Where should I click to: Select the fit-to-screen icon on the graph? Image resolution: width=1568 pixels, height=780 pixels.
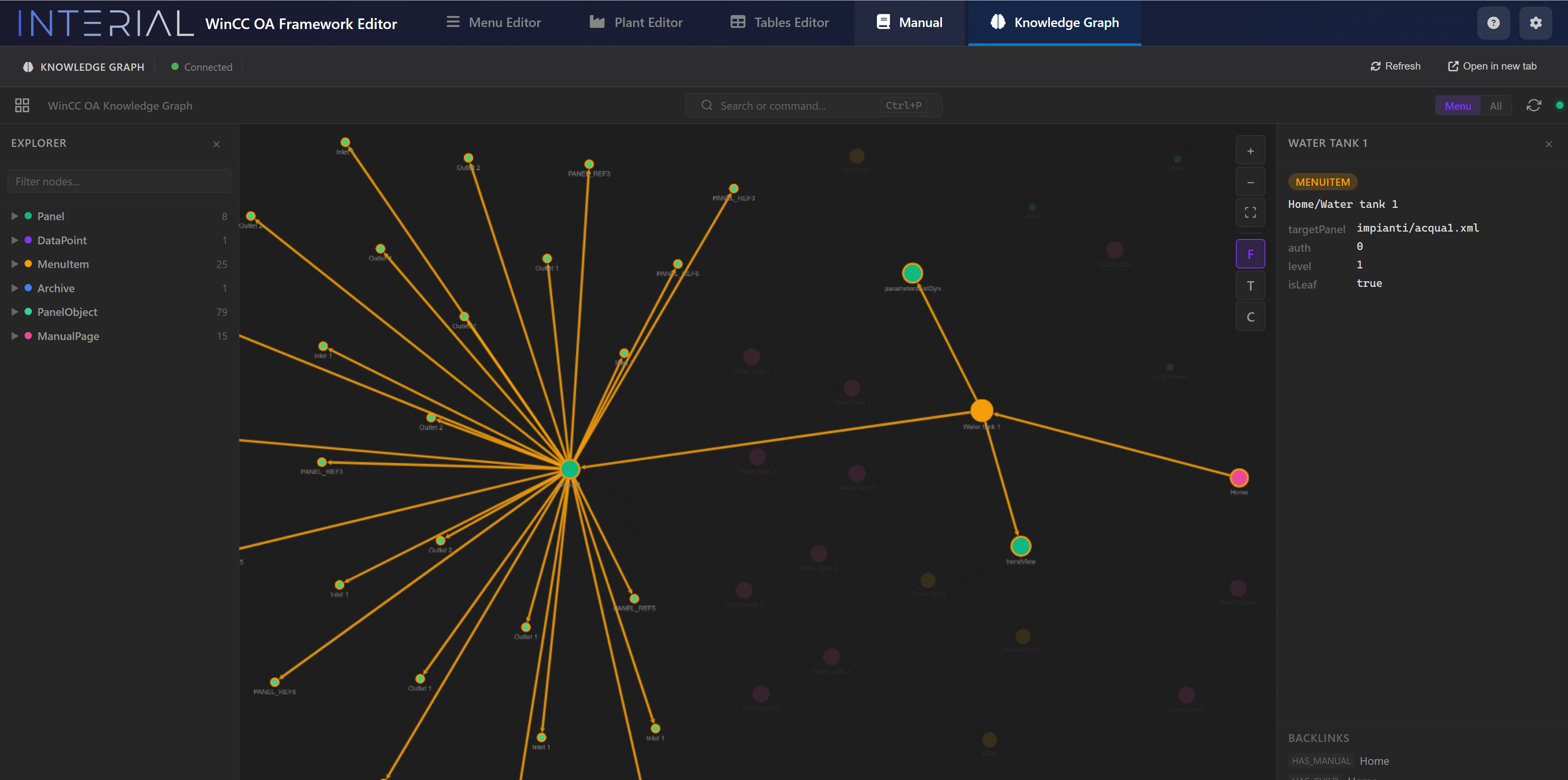click(x=1251, y=212)
